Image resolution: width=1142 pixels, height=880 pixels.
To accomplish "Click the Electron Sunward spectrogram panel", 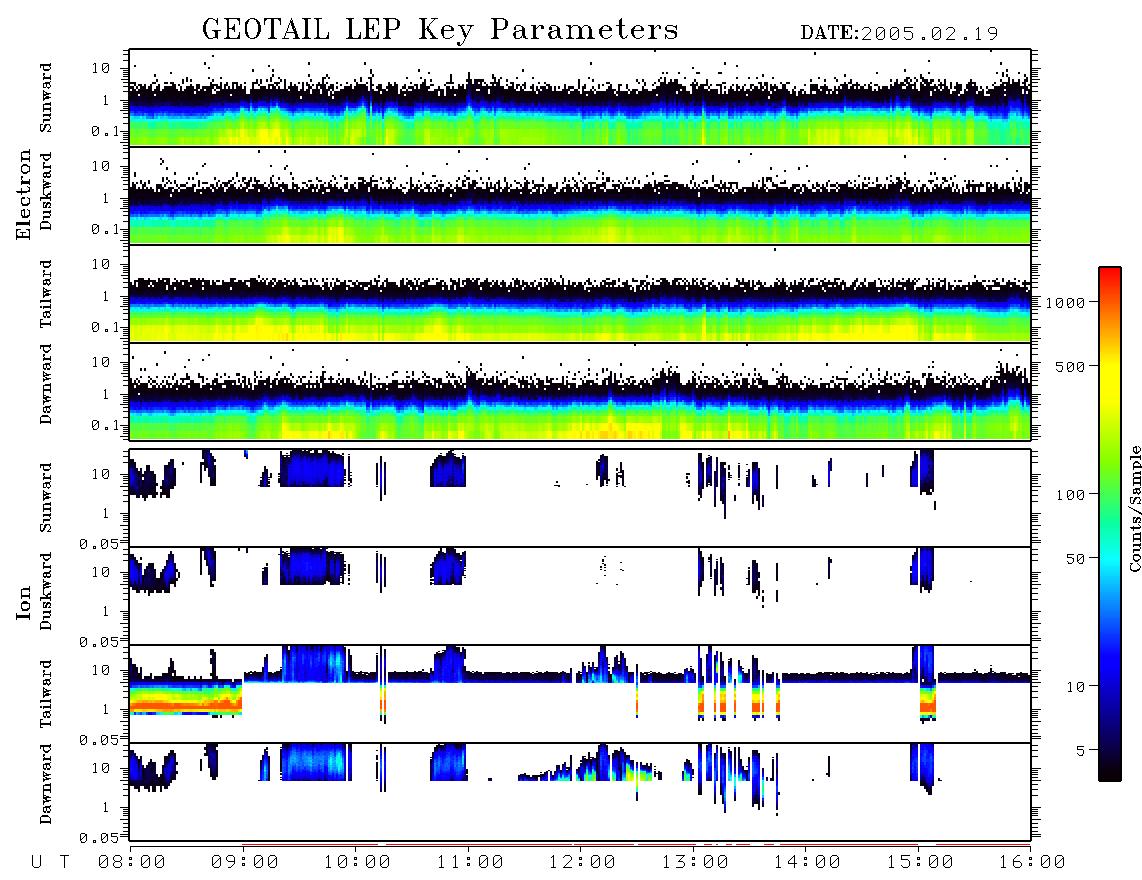I will click(x=580, y=98).
